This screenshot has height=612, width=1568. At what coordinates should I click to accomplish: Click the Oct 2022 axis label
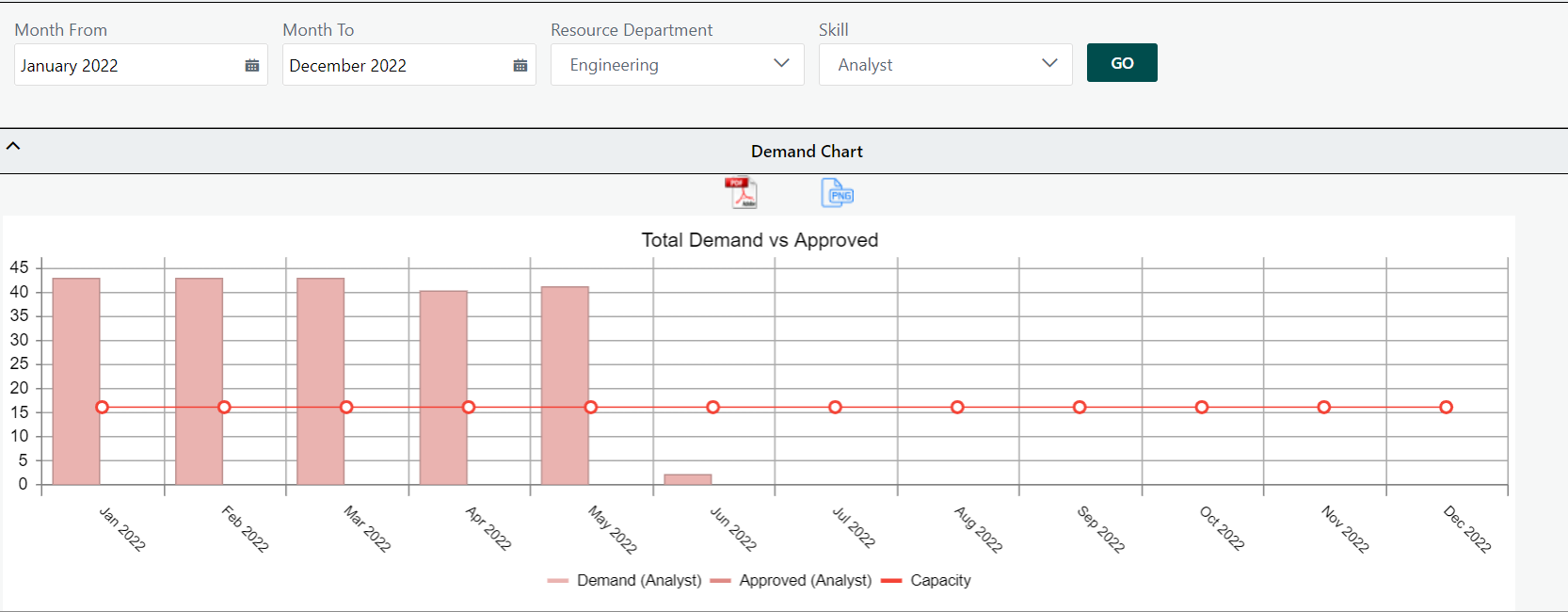tap(1222, 528)
